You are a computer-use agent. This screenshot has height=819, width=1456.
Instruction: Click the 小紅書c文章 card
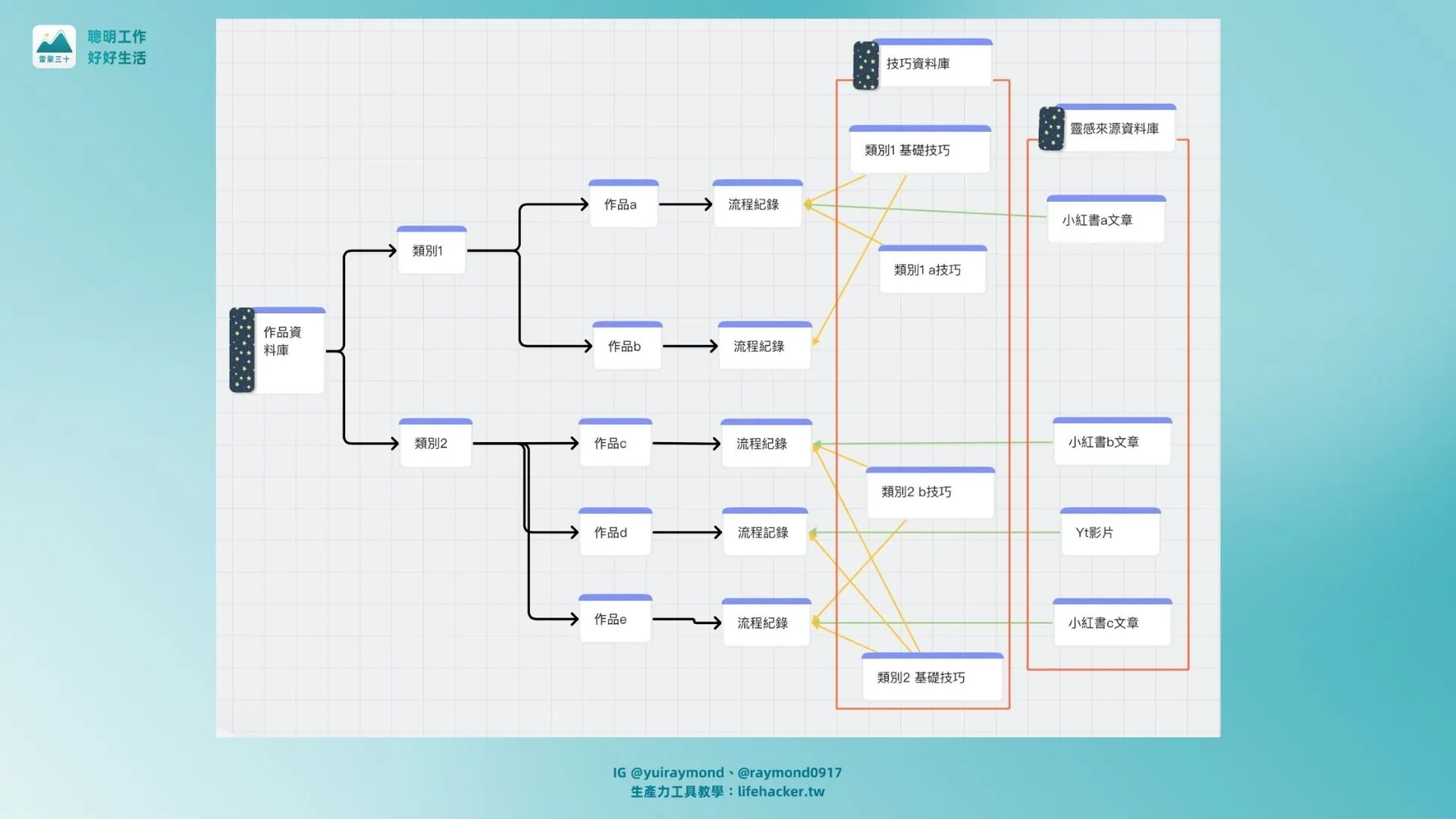[x=1112, y=623]
